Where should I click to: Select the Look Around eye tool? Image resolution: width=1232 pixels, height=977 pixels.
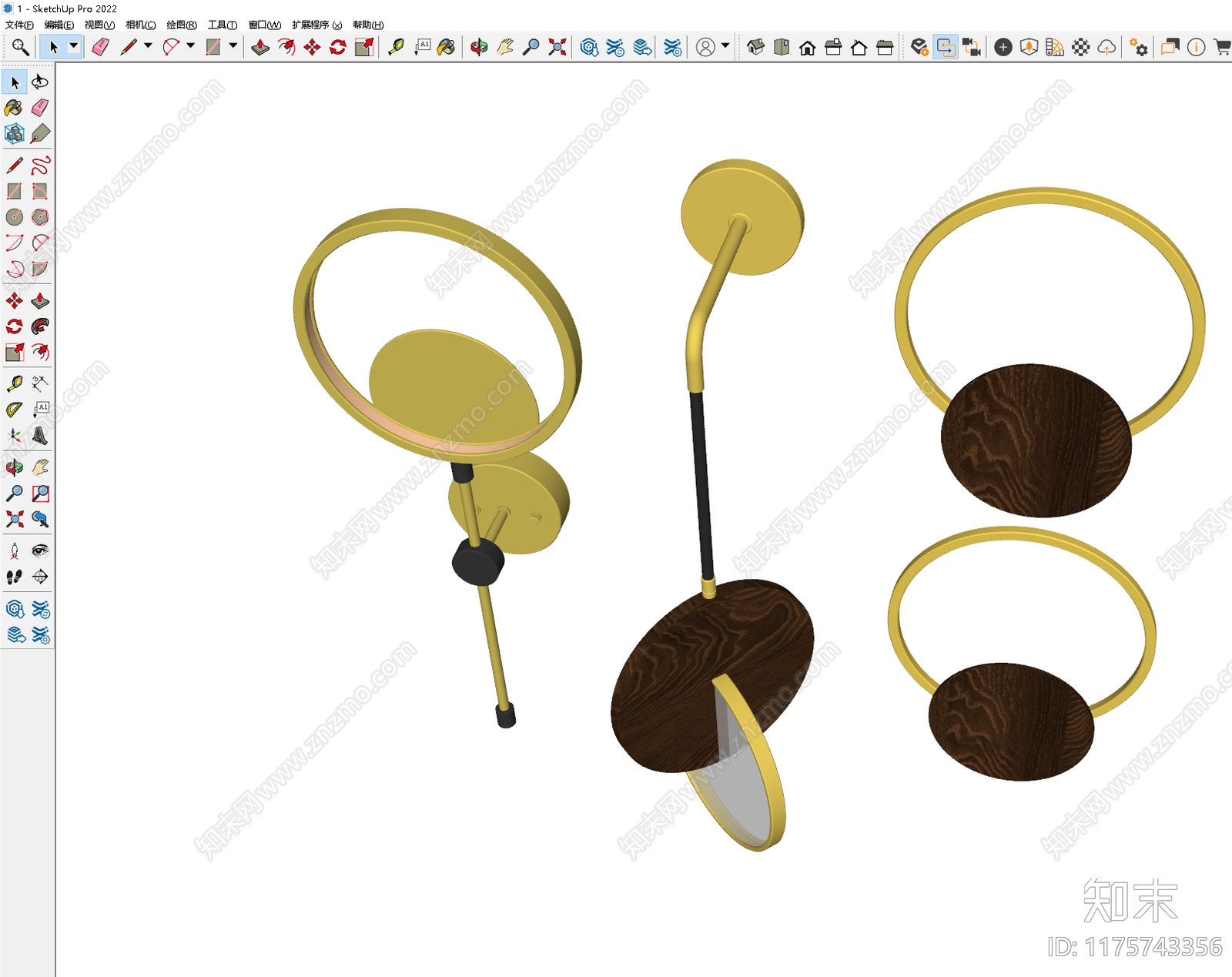click(40, 550)
